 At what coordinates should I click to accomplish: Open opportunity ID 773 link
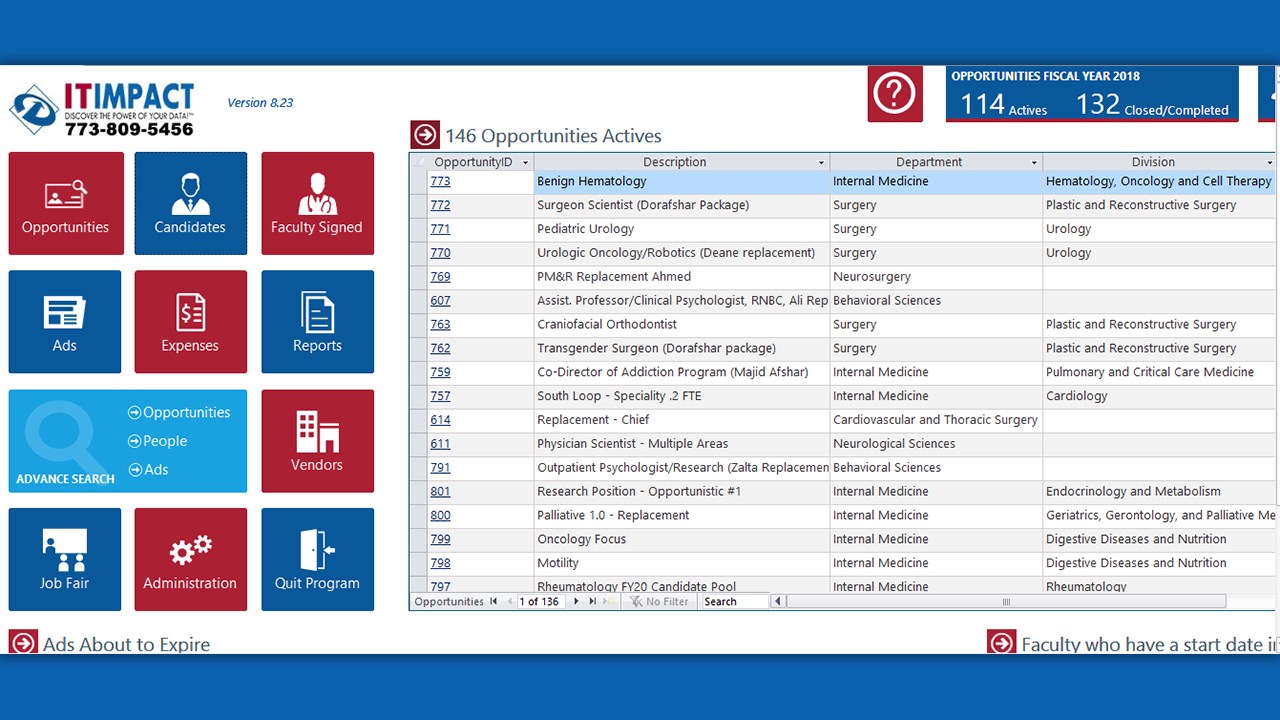tap(440, 182)
